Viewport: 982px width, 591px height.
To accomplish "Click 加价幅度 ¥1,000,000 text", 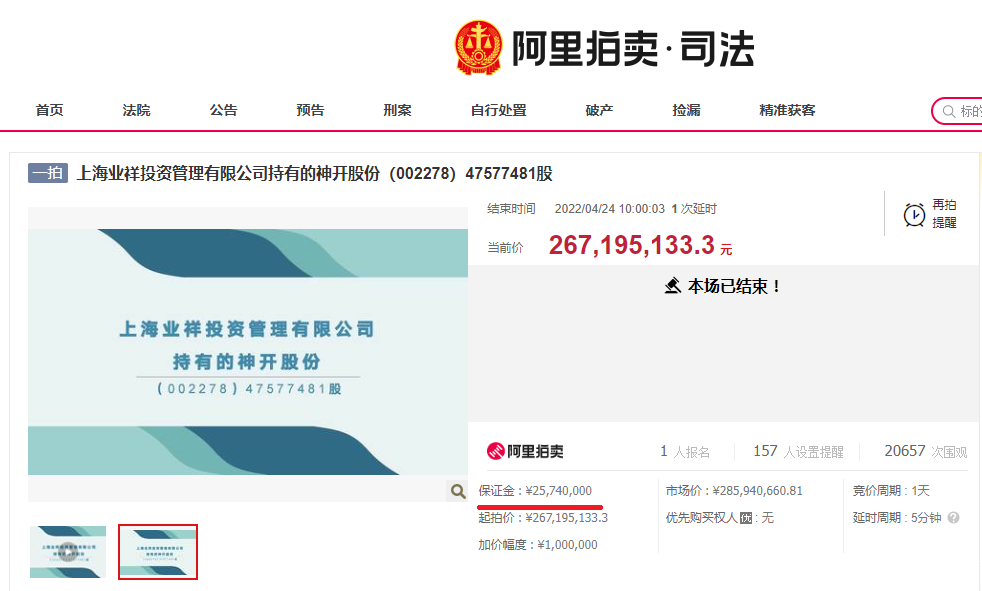I will click(x=538, y=545).
